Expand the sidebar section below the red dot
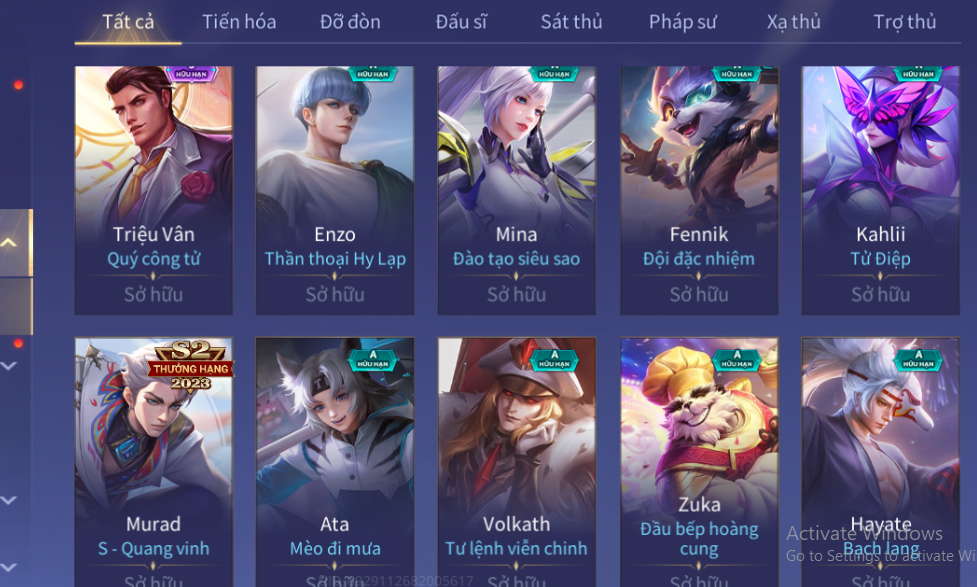 tap(9, 366)
